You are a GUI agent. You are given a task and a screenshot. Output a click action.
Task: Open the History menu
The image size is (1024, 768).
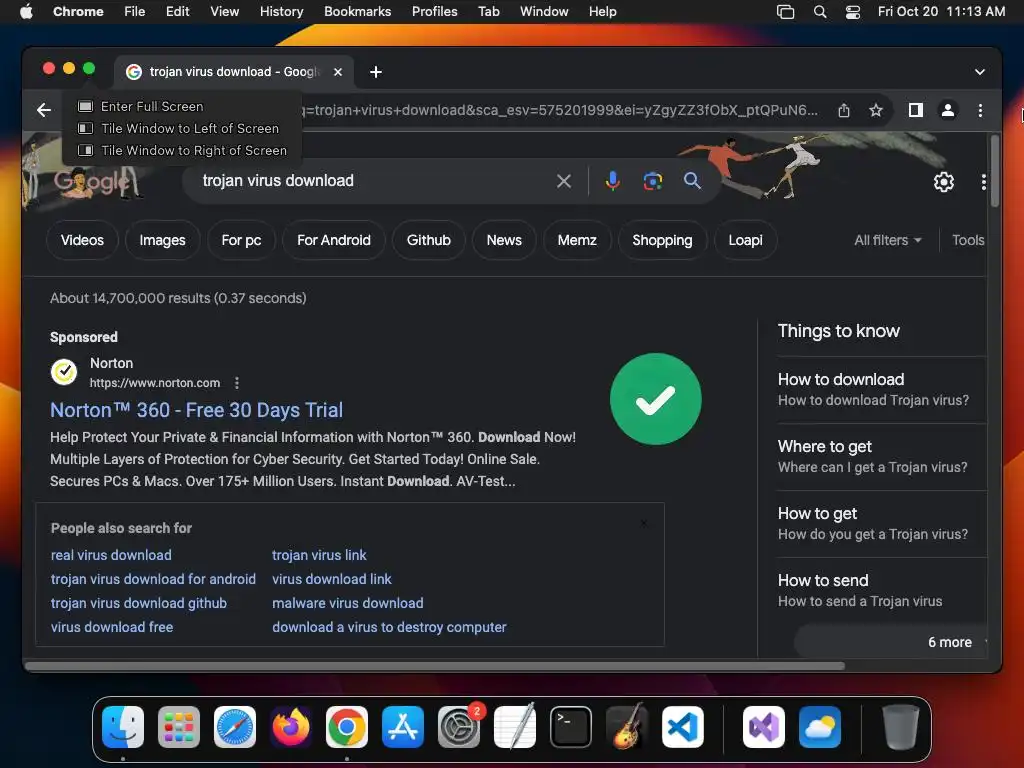pyautogui.click(x=281, y=12)
